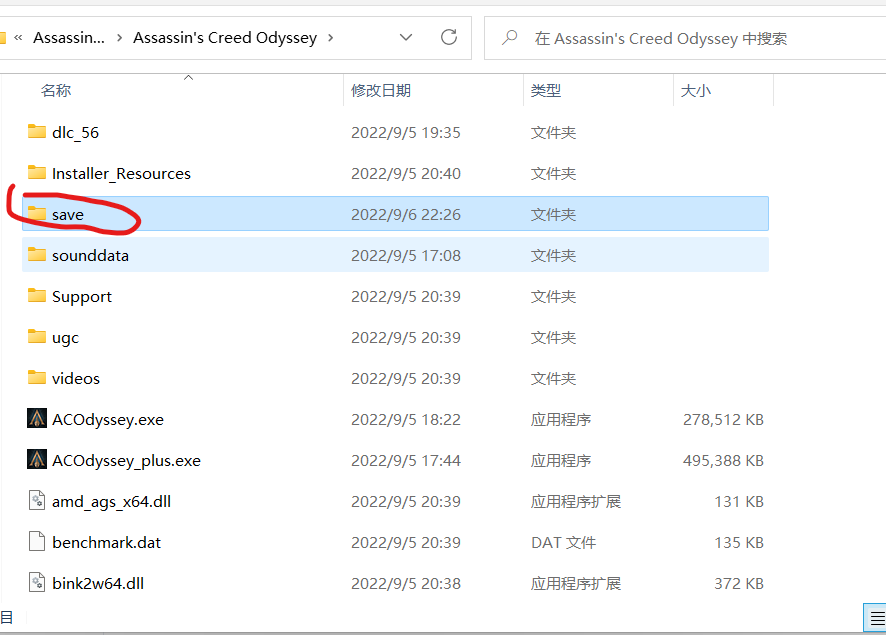Click 应用程序扩展 type of bink2w64.dll
Viewport: 886px width, 635px height.
point(576,584)
